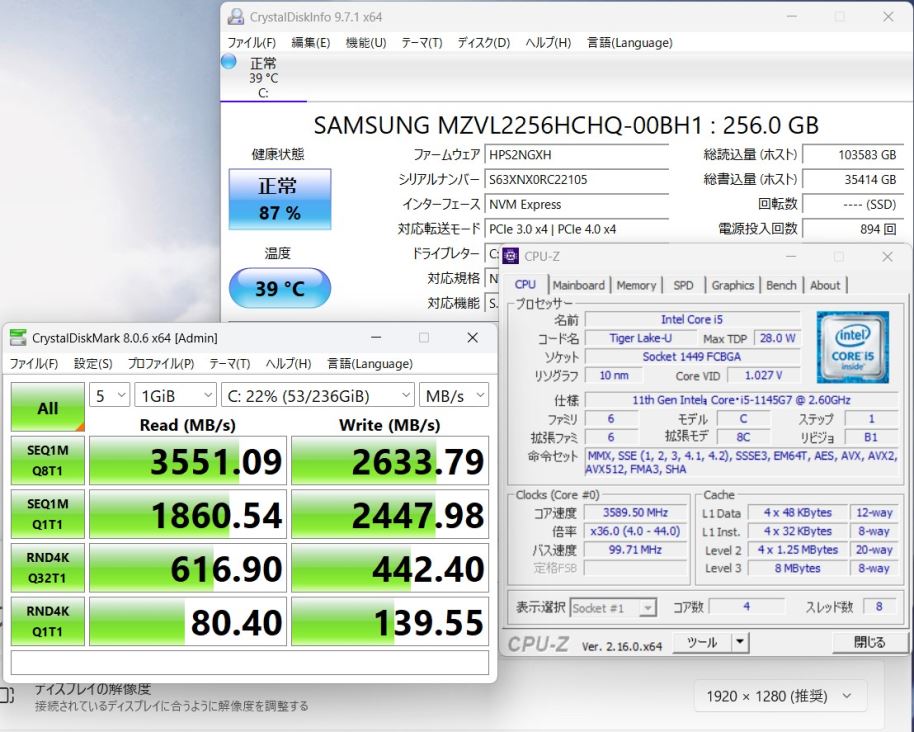Run the SEQ1M Q1T1 test

[48, 514]
